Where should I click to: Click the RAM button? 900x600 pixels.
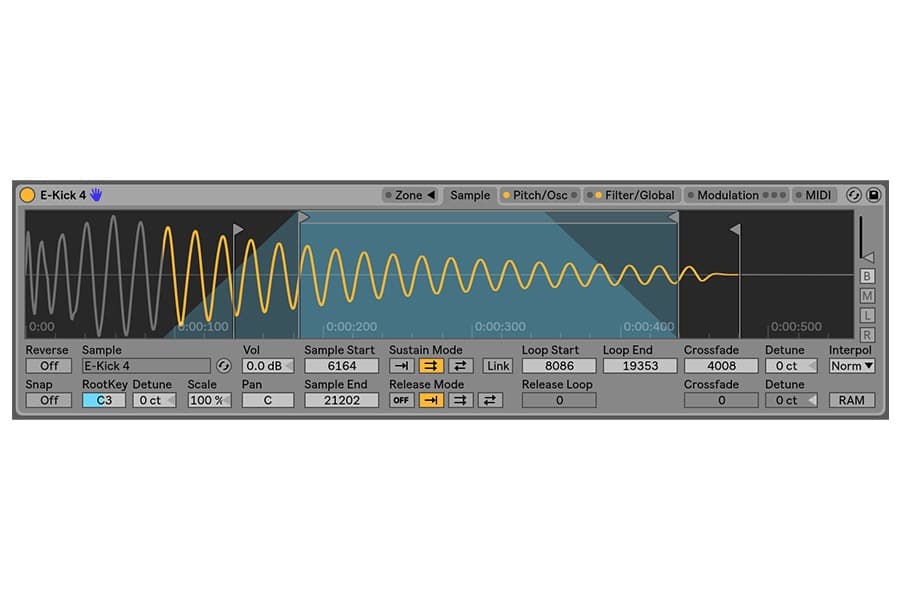[x=852, y=399]
